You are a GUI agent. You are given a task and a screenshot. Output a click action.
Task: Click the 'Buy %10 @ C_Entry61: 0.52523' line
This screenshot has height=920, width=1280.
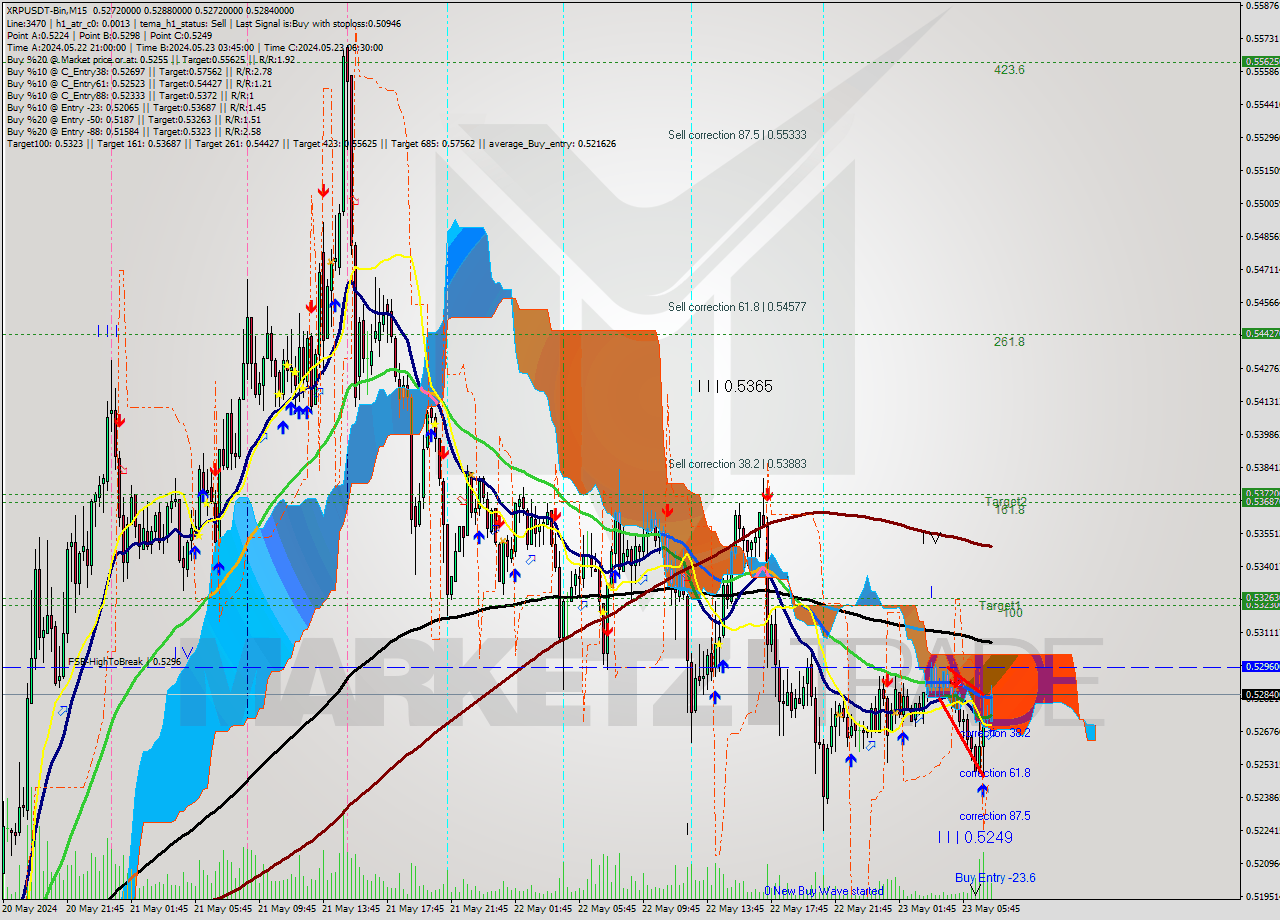[x=139, y=83]
